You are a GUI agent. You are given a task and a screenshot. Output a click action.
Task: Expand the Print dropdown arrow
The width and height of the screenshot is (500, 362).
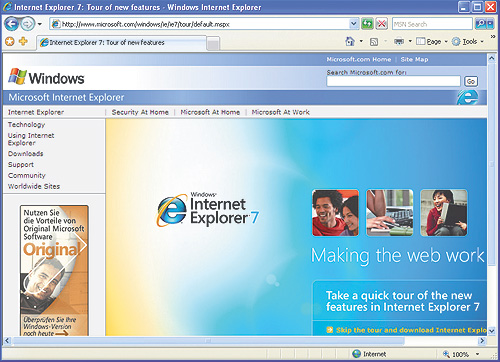410,41
